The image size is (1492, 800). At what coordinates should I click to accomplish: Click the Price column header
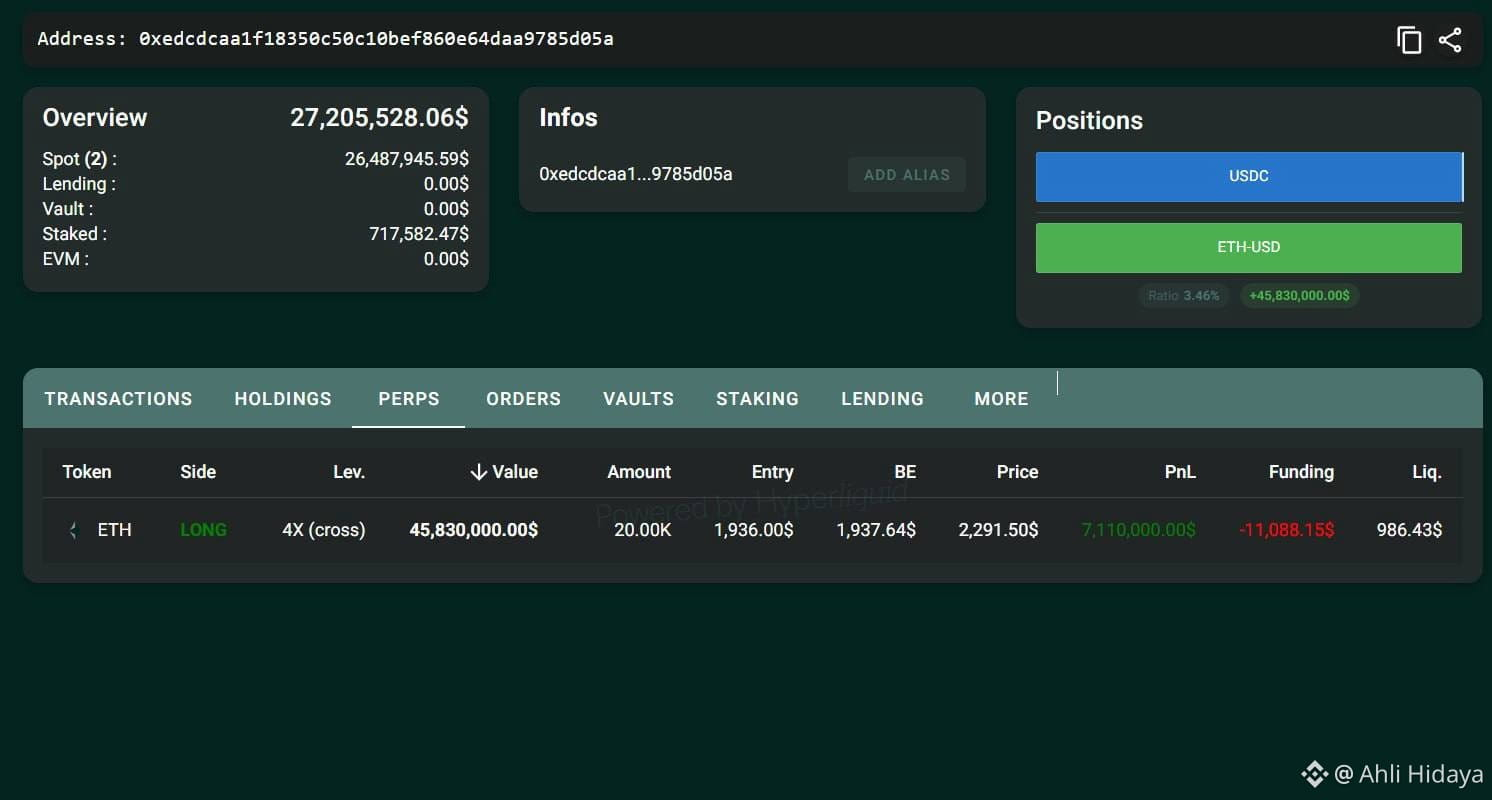(x=1017, y=472)
